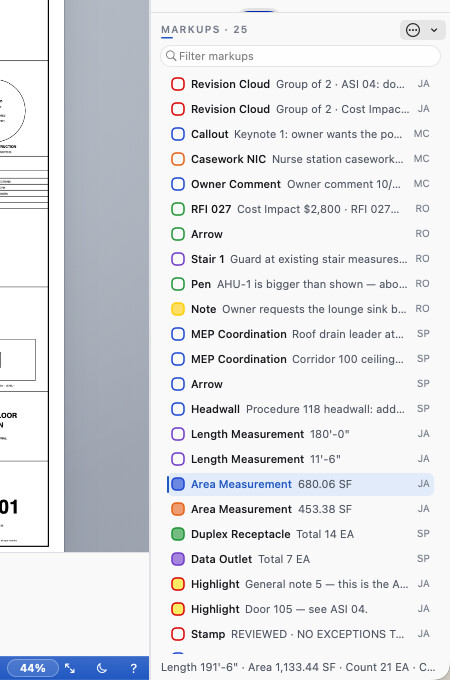Select 'MEP Coordination' Corridor 100 ceiling row
The width and height of the screenshot is (450, 680).
[300, 359]
